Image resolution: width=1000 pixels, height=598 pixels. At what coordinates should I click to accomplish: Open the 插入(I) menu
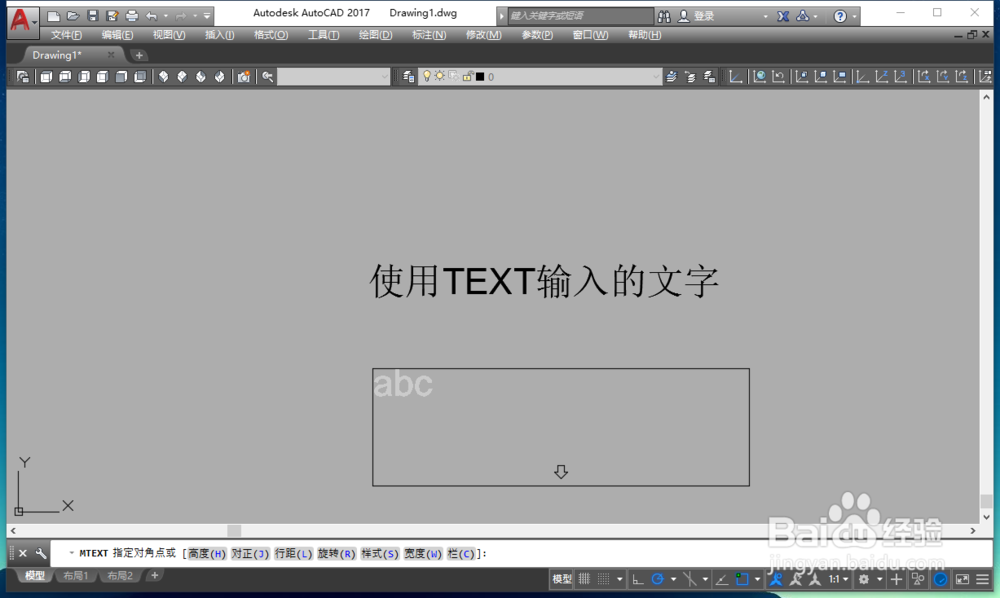(219, 35)
